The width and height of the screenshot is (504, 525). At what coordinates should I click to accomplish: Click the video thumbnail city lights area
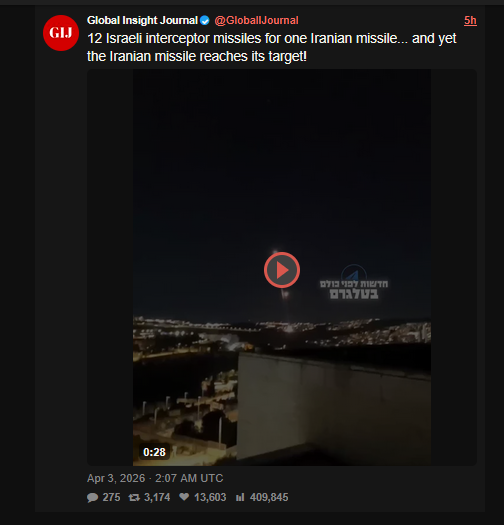(282, 331)
